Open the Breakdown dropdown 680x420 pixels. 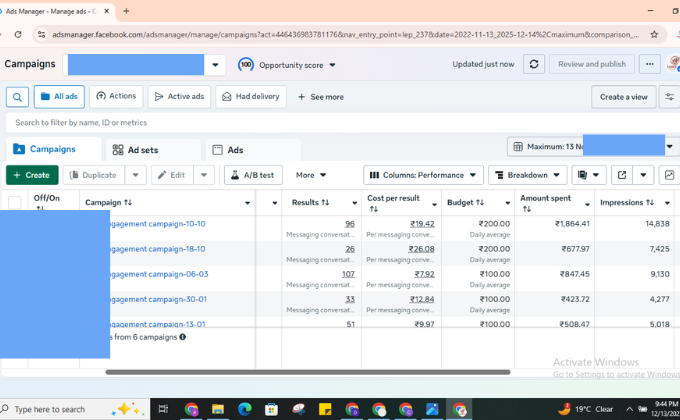[x=527, y=175]
